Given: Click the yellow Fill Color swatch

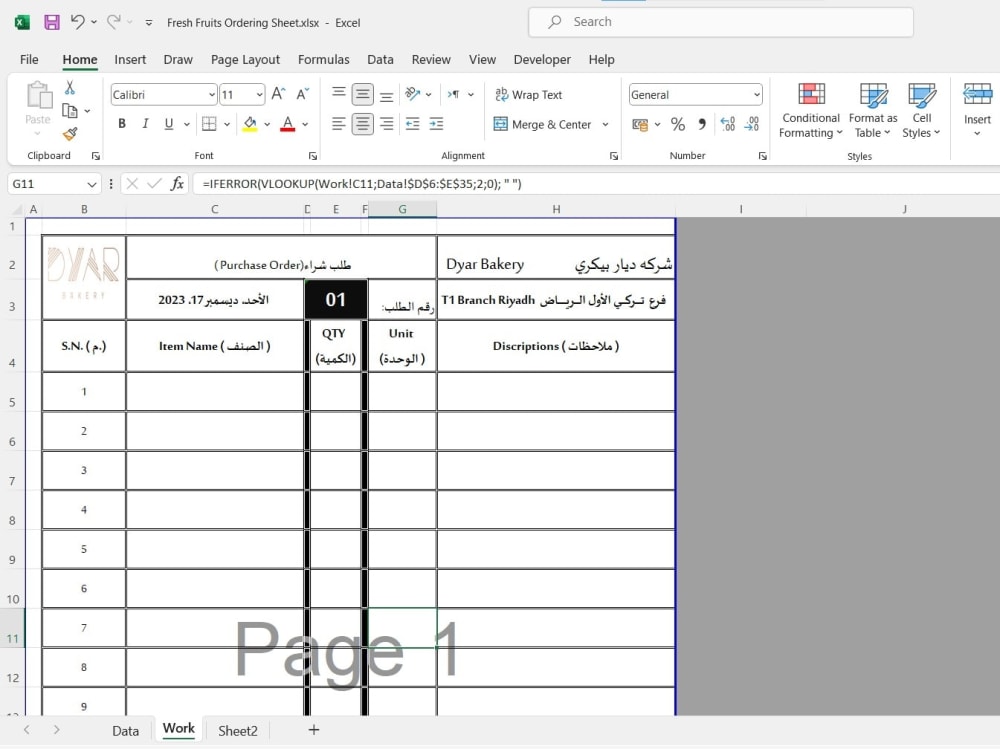Looking at the screenshot, I should click(x=250, y=124).
